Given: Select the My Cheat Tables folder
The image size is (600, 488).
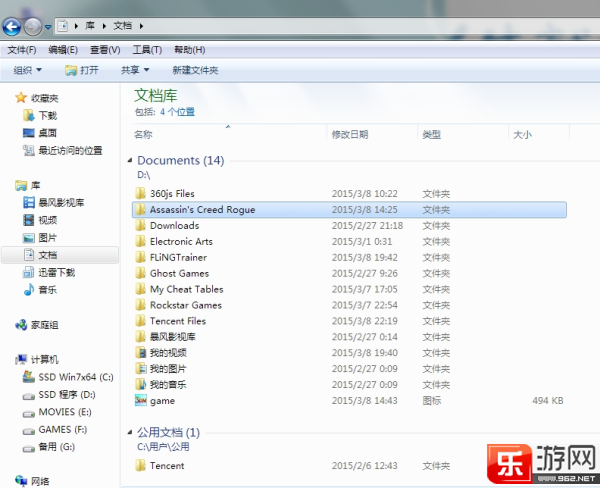Looking at the screenshot, I should pyautogui.click(x=349, y=289).
